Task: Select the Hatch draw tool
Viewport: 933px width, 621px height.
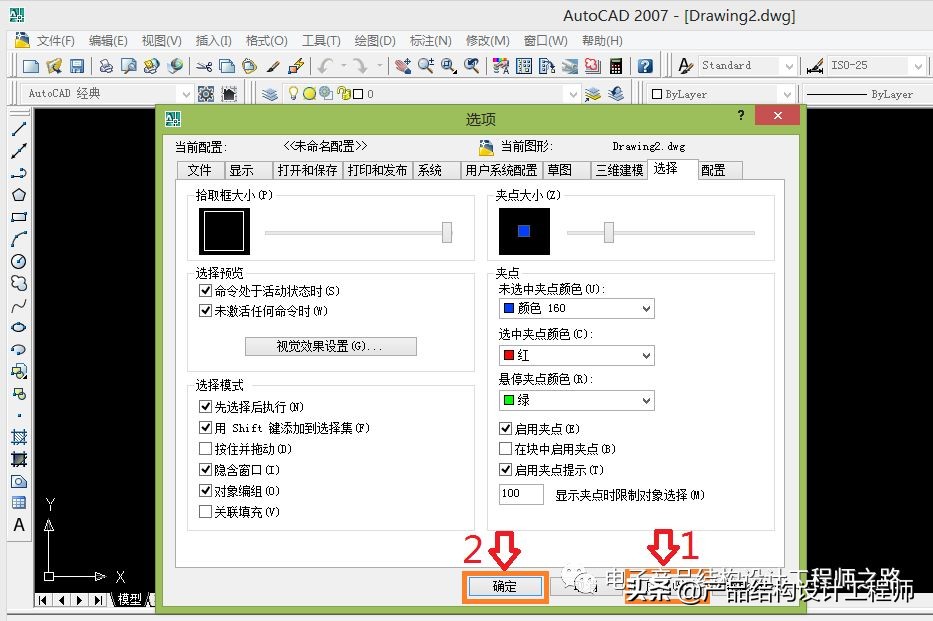Action: click(x=19, y=437)
